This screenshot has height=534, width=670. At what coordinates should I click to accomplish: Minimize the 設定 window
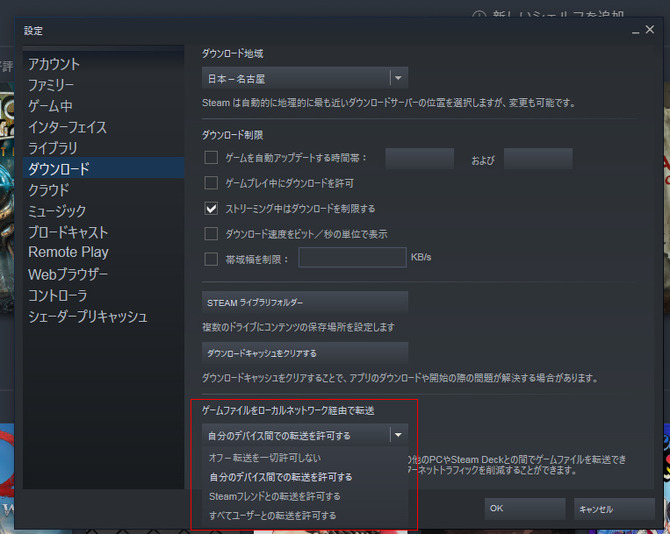tap(636, 31)
